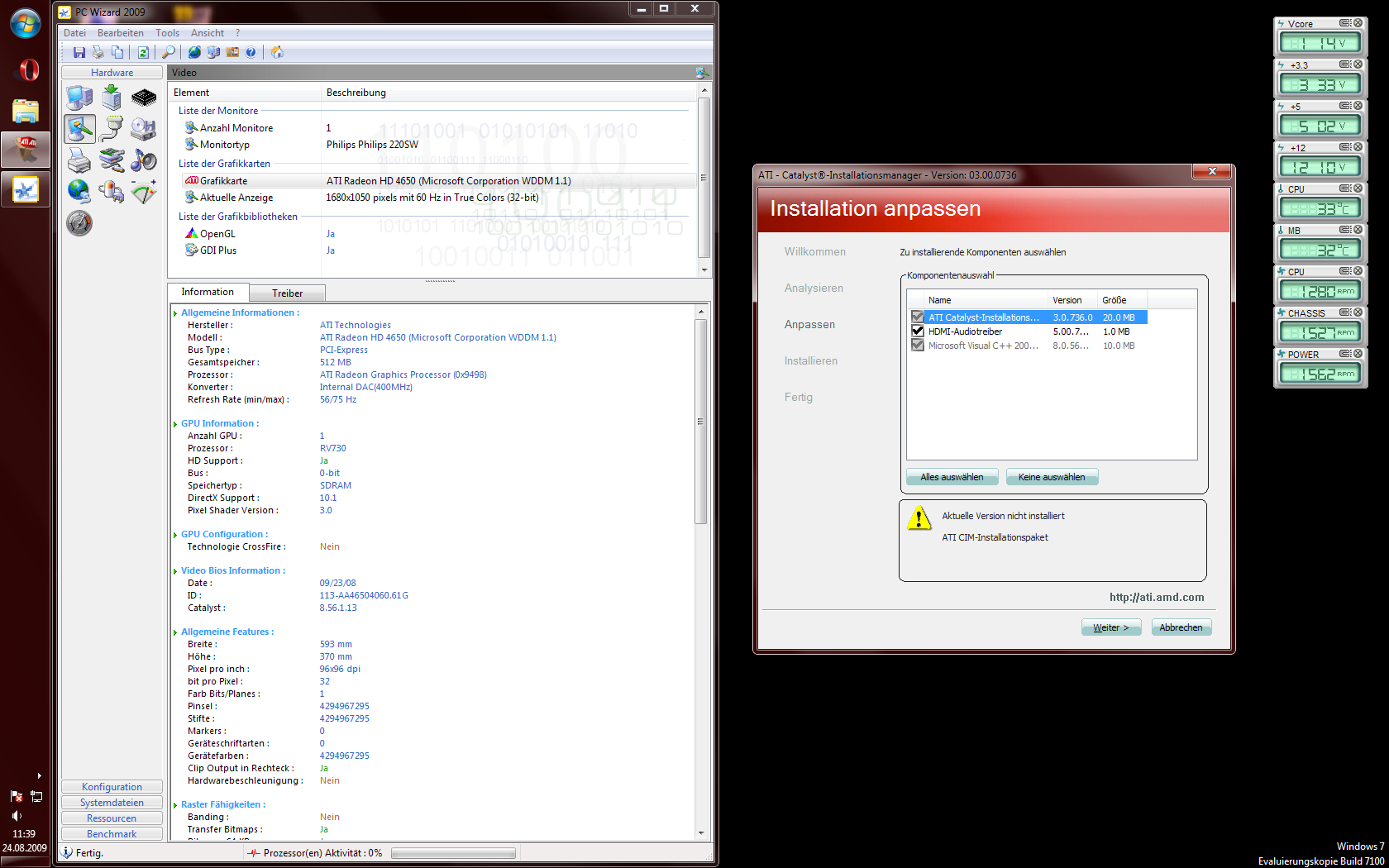This screenshot has width=1389, height=868.
Task: Open the Datei menu
Action: click(74, 33)
